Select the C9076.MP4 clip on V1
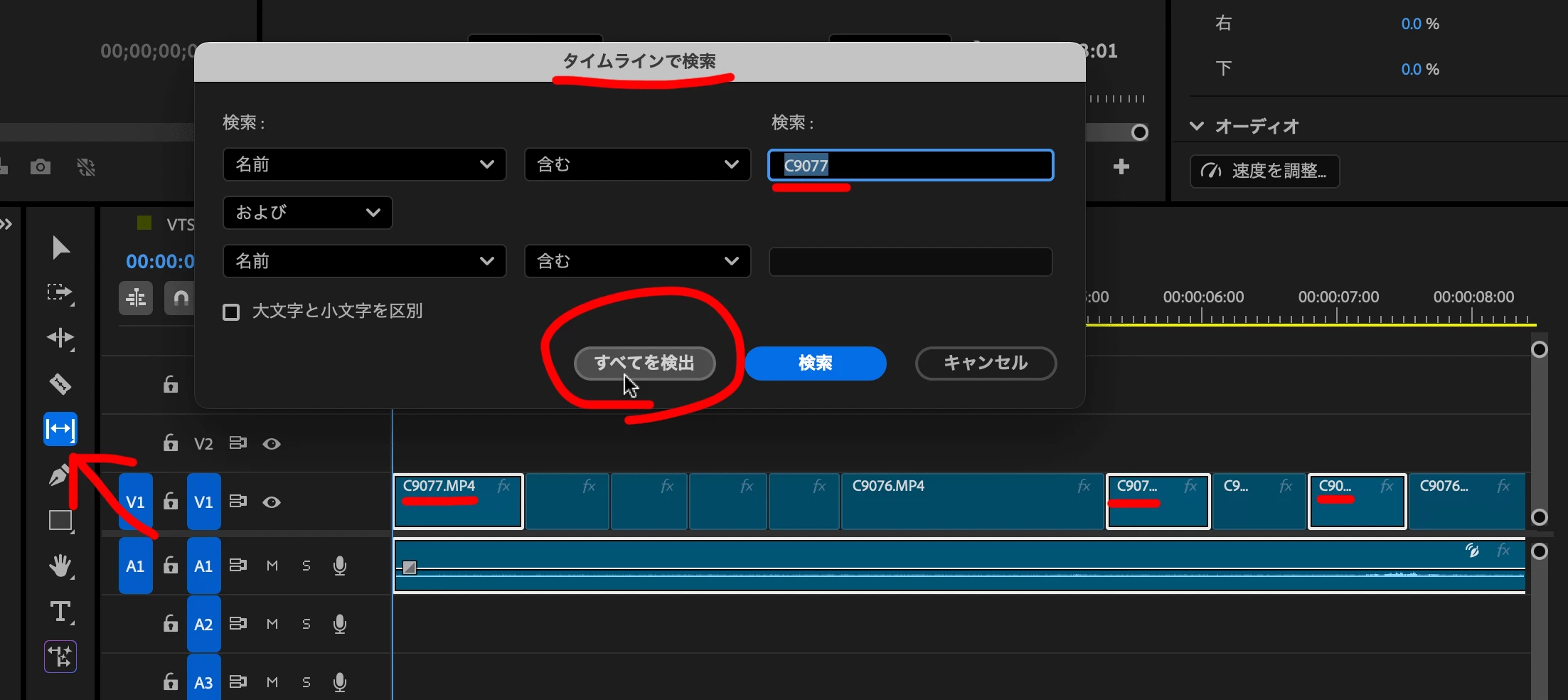Image resolution: width=1568 pixels, height=700 pixels. (973, 502)
